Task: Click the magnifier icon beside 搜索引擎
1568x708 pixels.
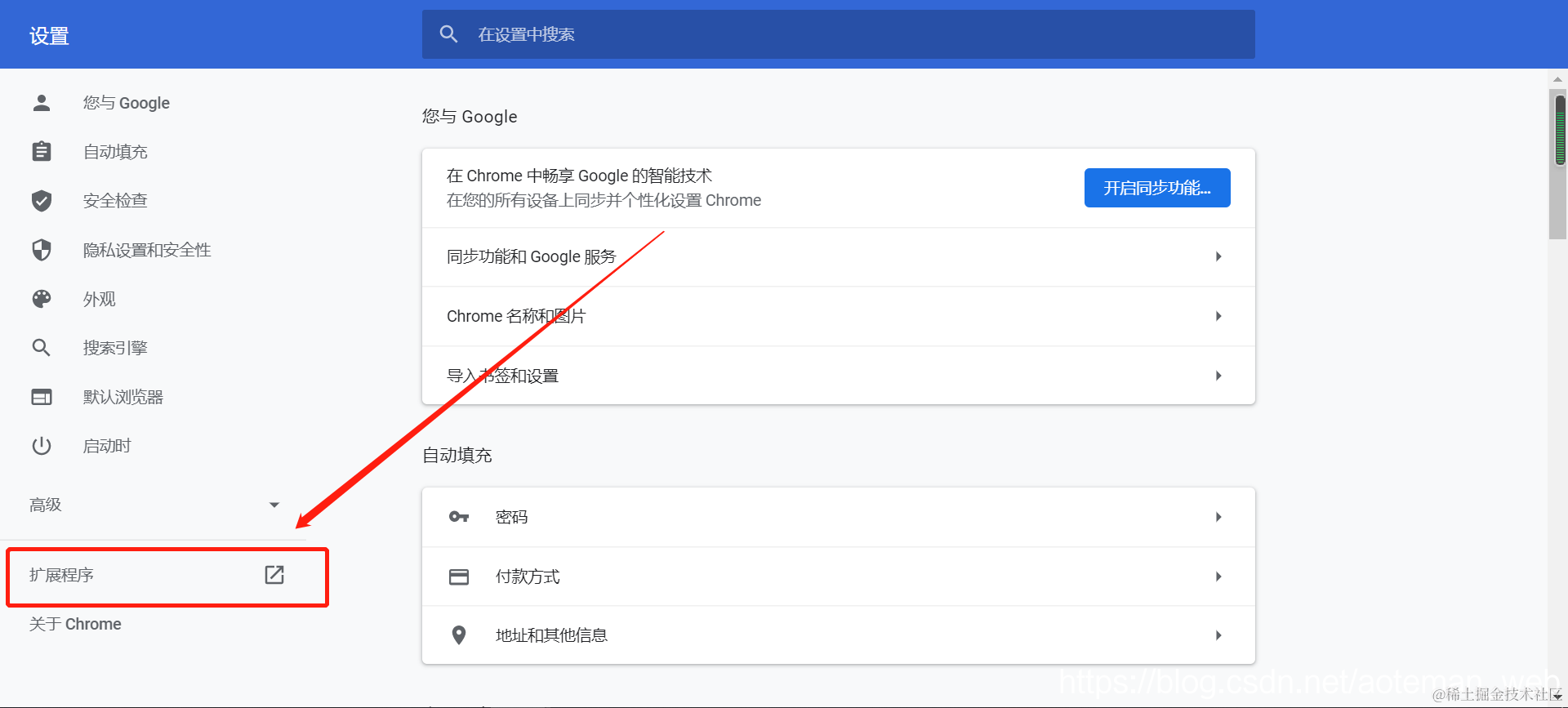Action: [42, 348]
